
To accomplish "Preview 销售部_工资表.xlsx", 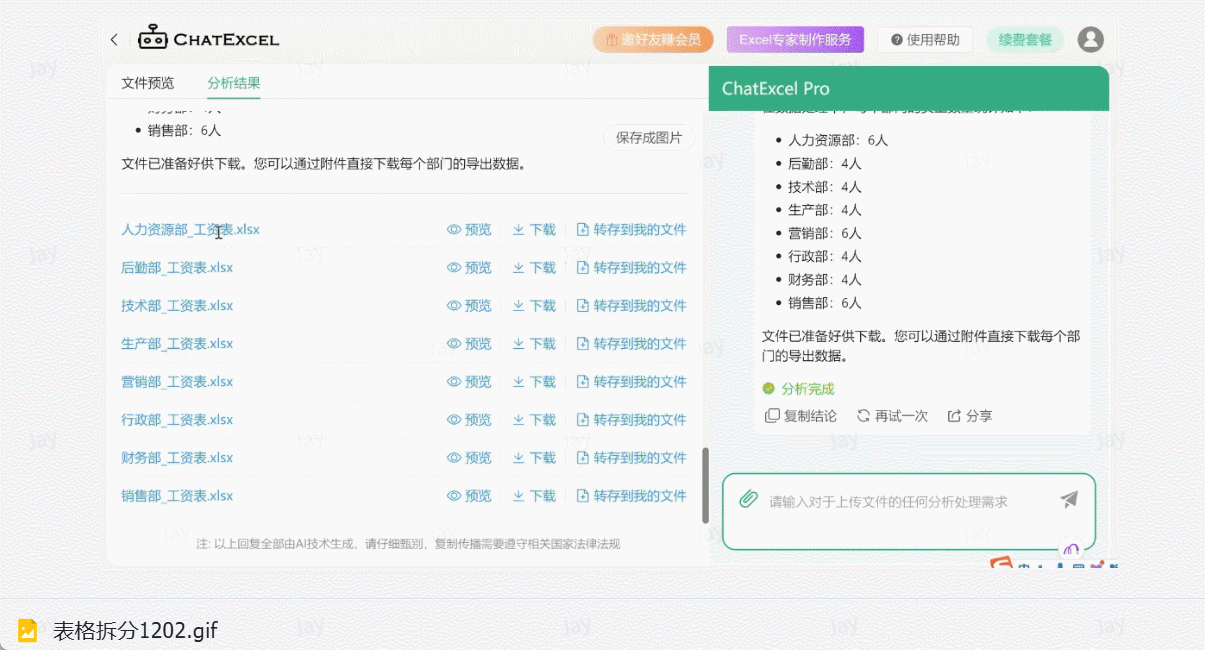I will [469, 496].
